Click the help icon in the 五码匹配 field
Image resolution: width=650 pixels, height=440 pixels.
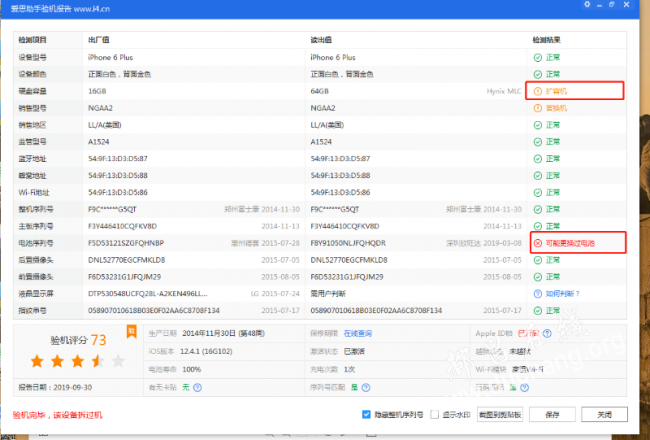point(524,387)
